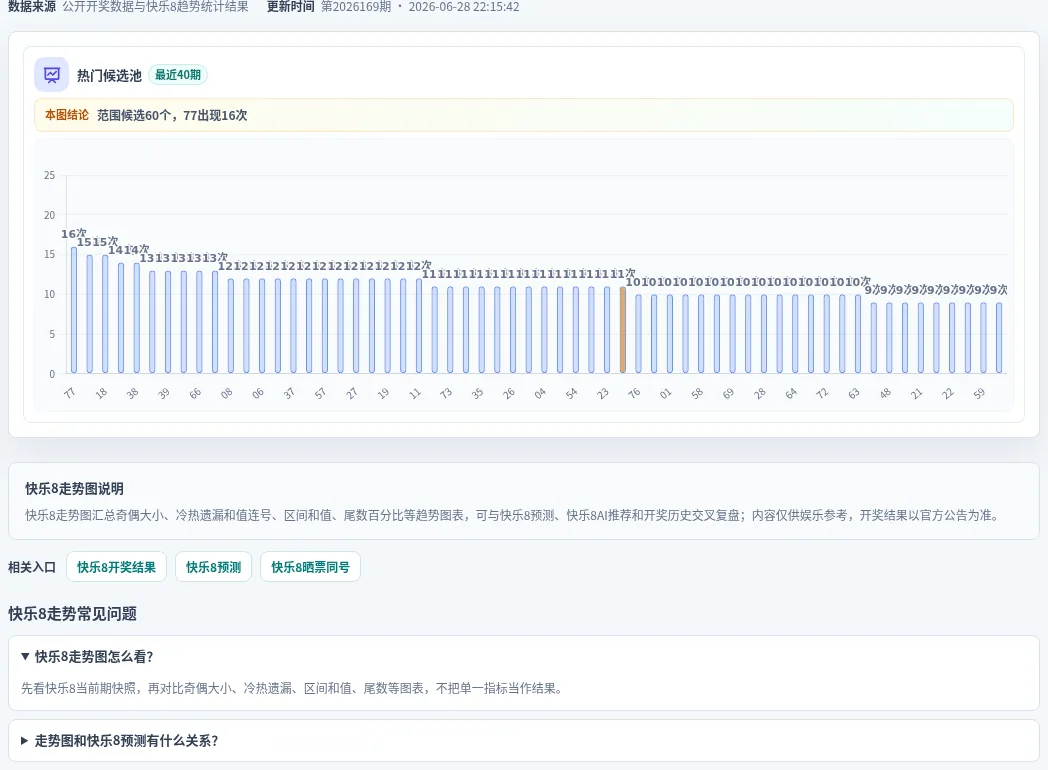Click x-axis label 76
1048x770 pixels.
pos(634,393)
